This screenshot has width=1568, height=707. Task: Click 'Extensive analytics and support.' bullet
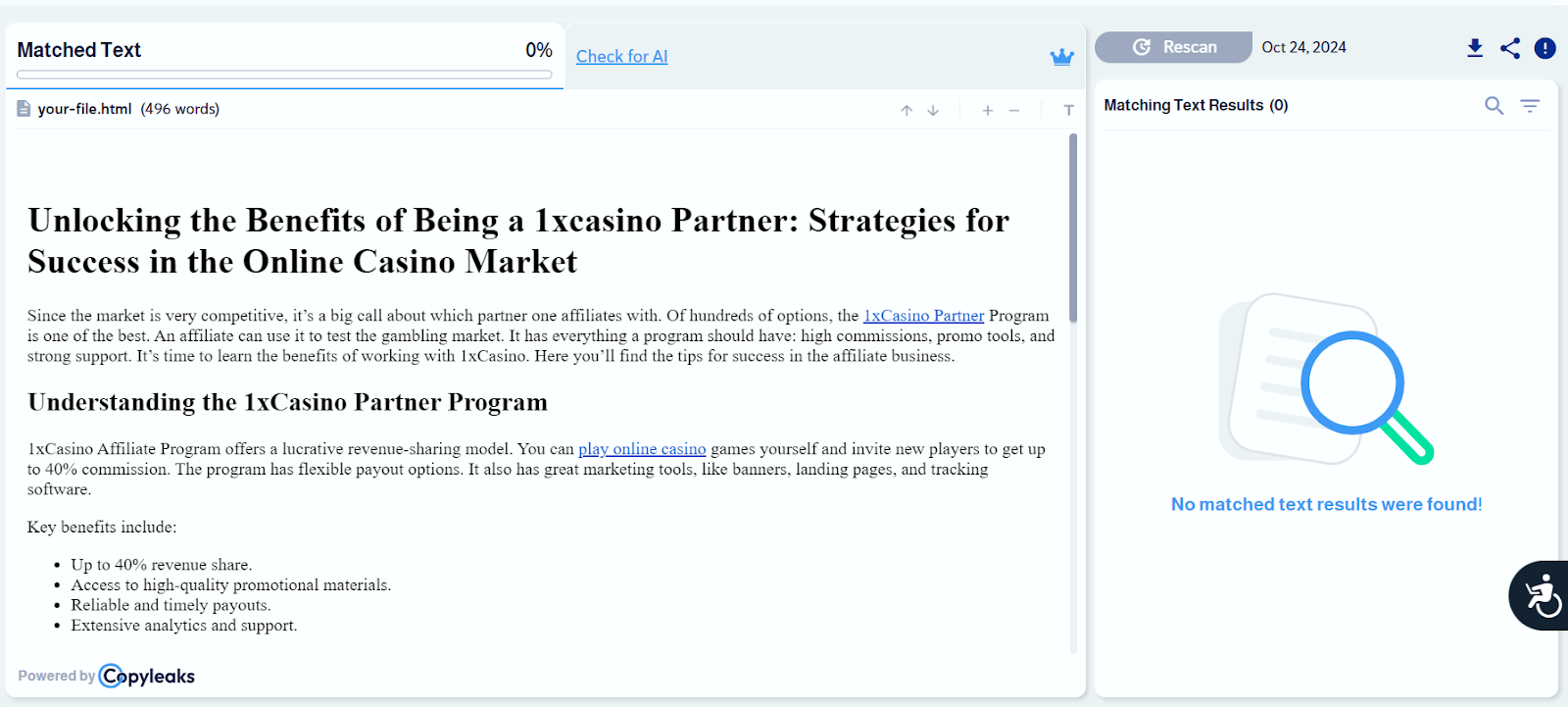click(184, 626)
